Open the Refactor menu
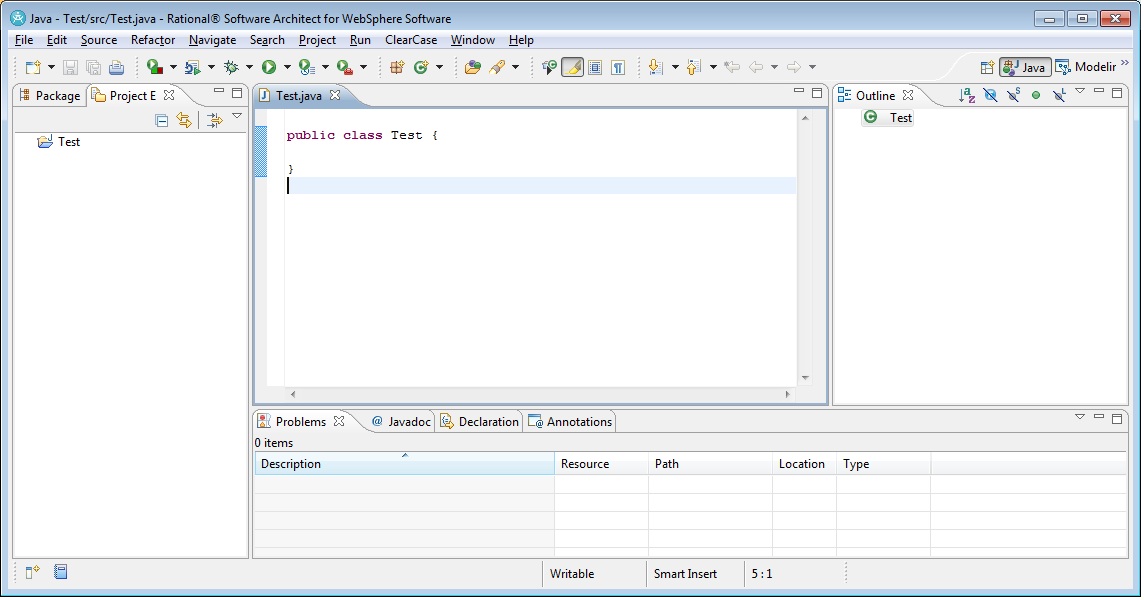Image resolution: width=1144 pixels, height=600 pixels. (153, 40)
